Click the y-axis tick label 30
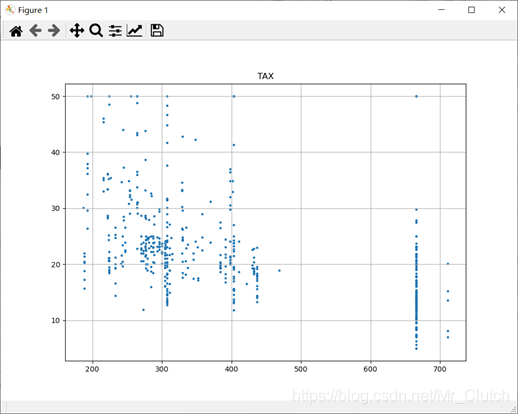Screen dimensions: 518x414 pyautogui.click(x=55, y=209)
